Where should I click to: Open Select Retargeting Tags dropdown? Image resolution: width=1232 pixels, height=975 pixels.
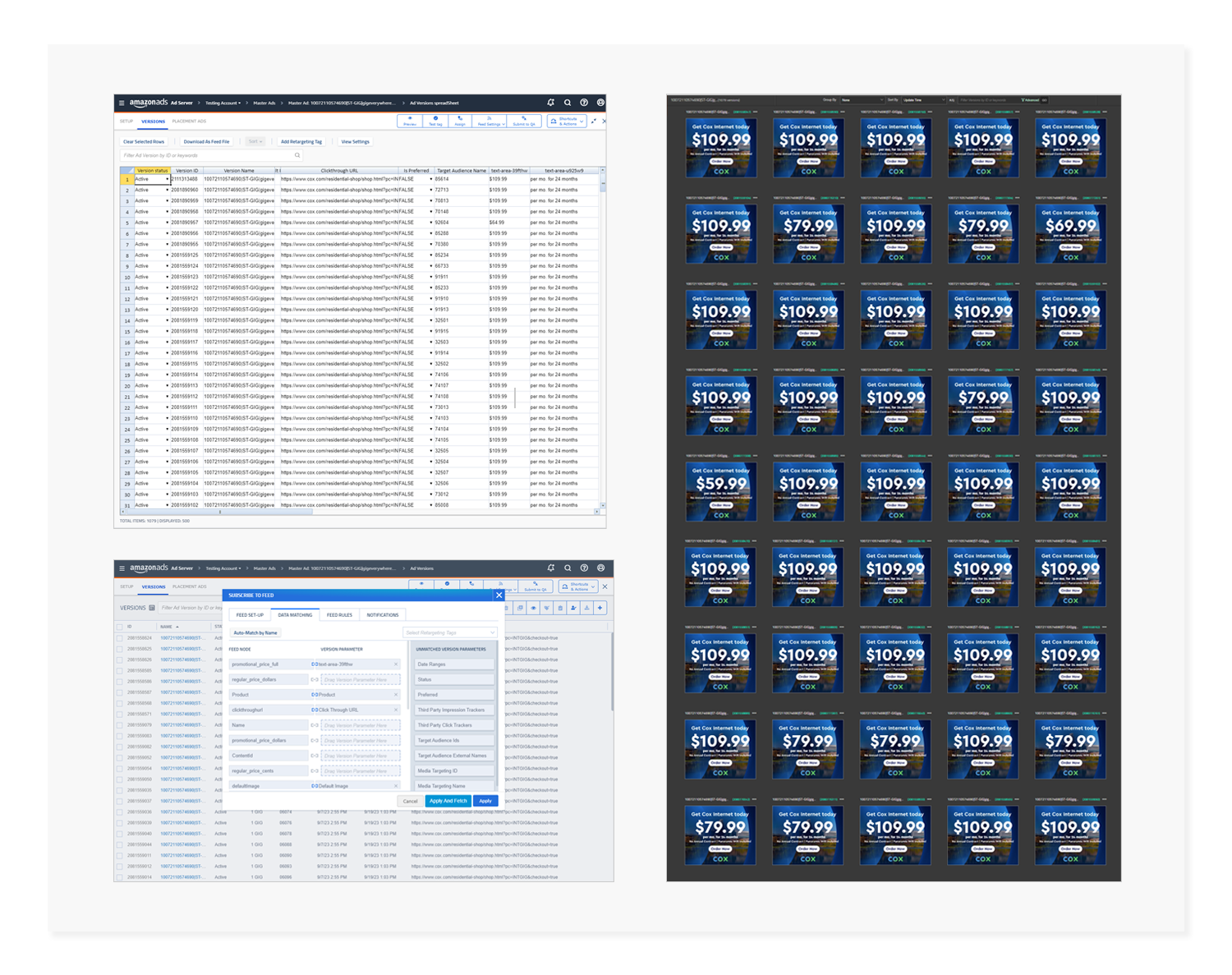point(450,633)
